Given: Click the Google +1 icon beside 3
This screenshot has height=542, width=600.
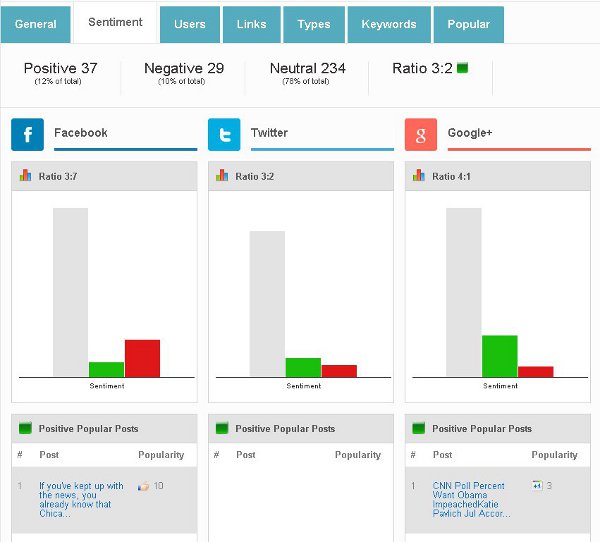Looking at the screenshot, I should (x=537, y=485).
